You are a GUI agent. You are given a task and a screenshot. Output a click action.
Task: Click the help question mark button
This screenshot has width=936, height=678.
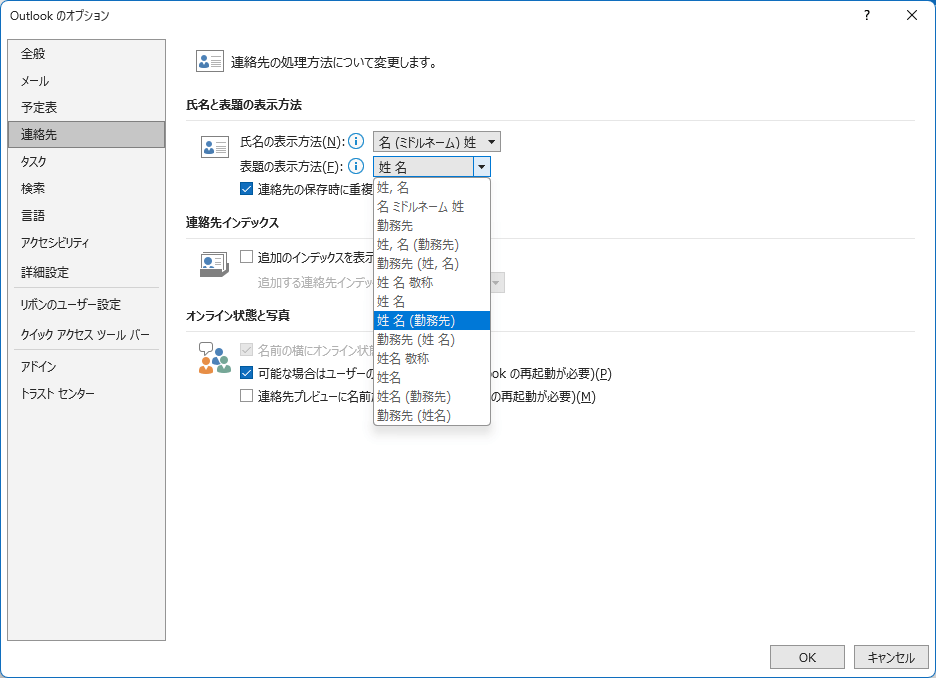(x=867, y=16)
